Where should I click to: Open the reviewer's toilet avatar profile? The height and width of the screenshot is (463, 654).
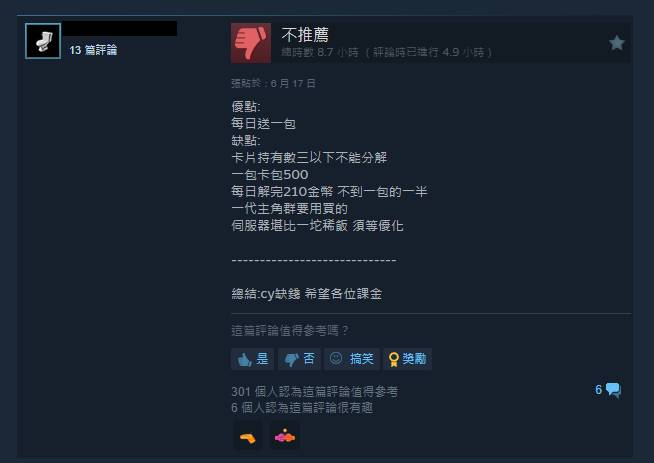point(43,41)
